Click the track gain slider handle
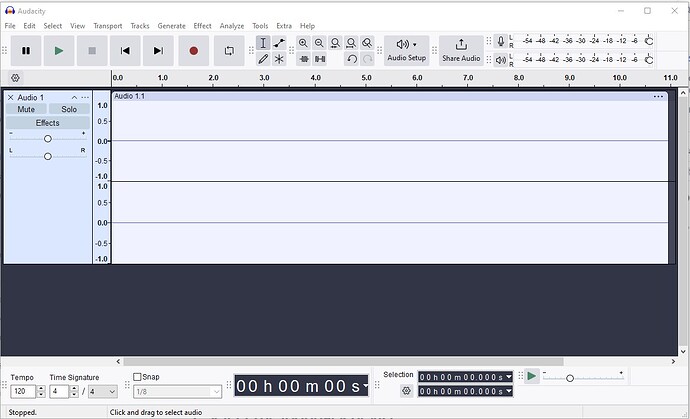 tap(48, 139)
